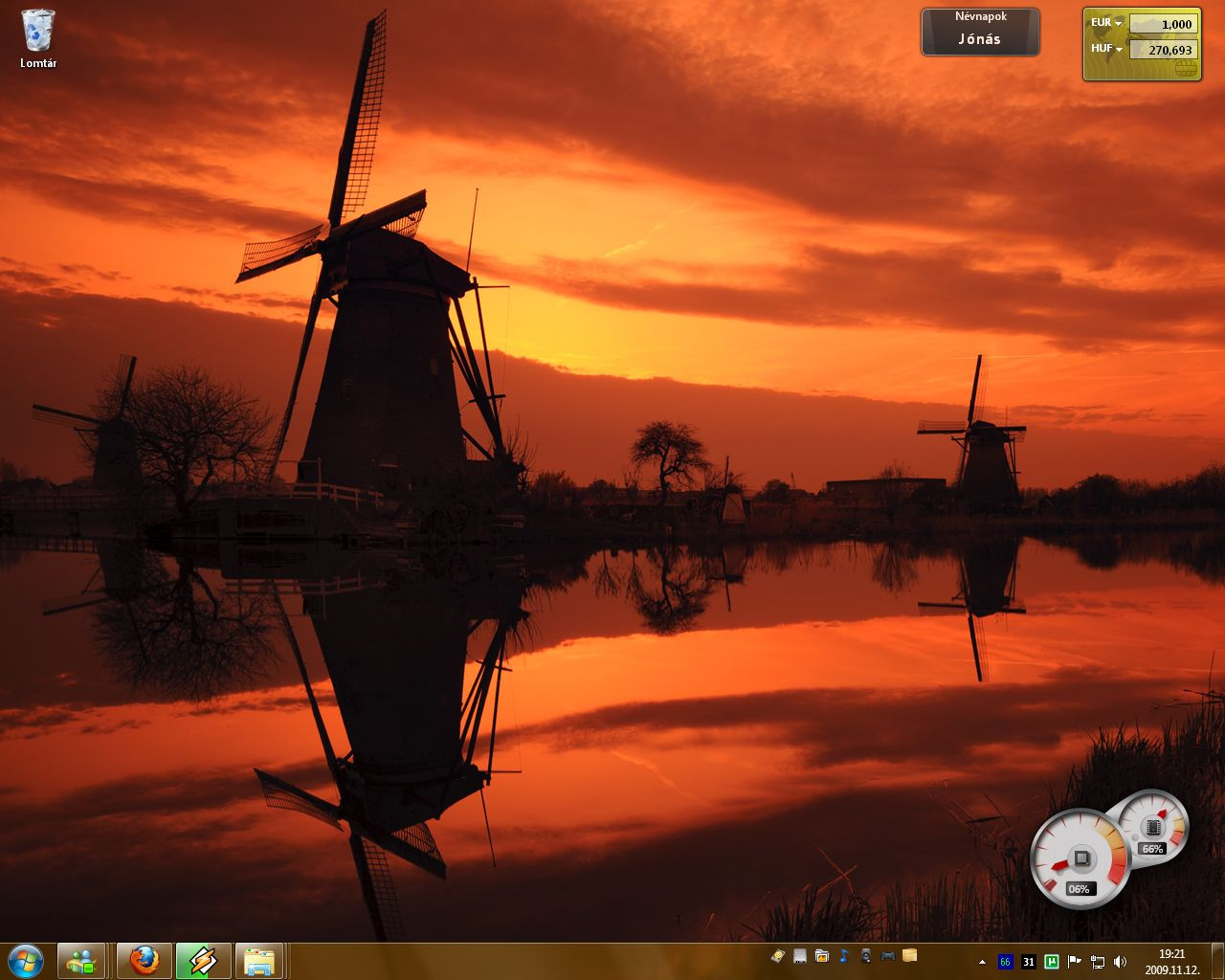Open Windows Explorer from taskbar

pyautogui.click(x=259, y=961)
